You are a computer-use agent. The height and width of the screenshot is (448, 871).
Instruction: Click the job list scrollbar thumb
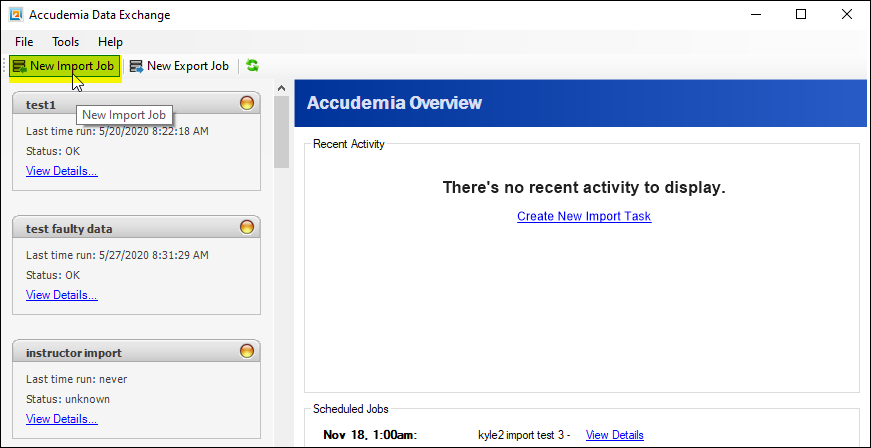point(281,132)
